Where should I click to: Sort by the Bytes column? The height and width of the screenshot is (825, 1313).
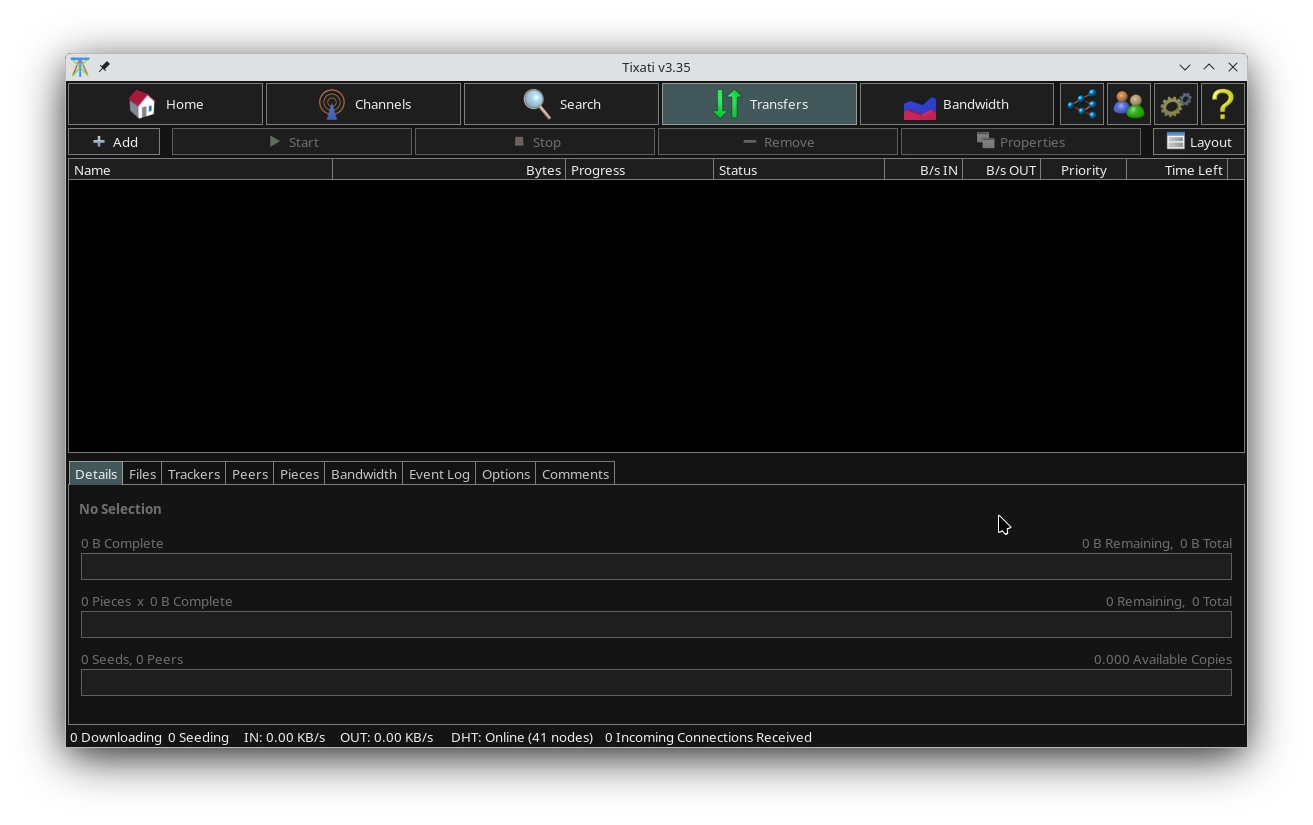(449, 170)
